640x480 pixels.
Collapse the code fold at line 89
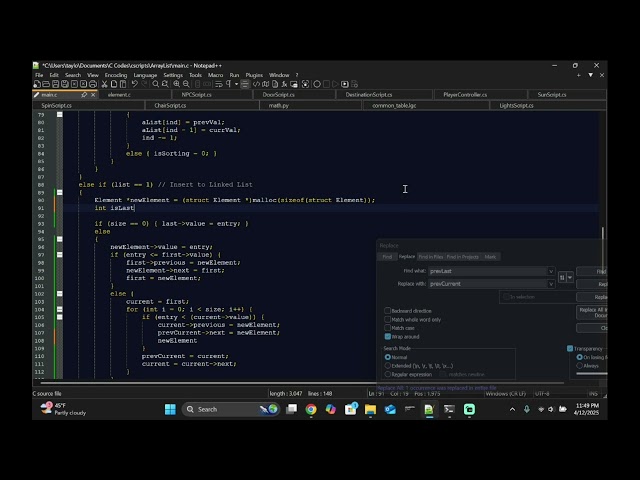[60, 192]
